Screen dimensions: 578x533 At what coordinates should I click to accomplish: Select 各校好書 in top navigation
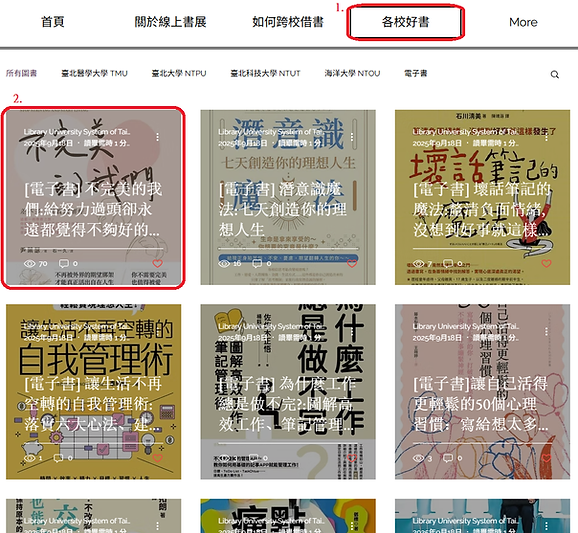click(405, 22)
